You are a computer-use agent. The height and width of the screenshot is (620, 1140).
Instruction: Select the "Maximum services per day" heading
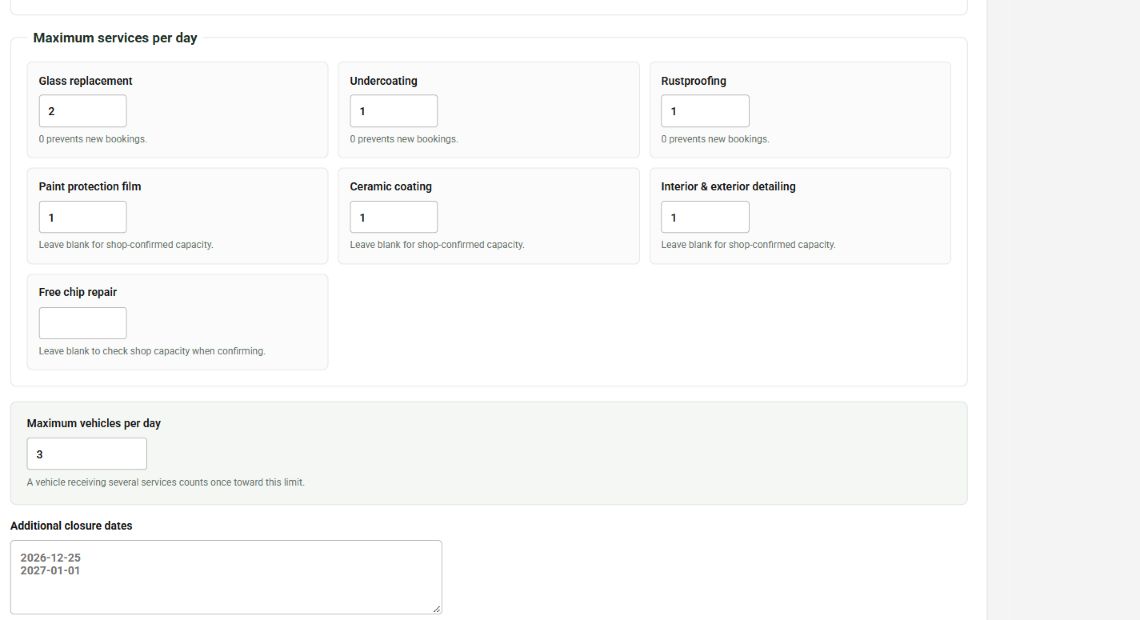(115, 38)
